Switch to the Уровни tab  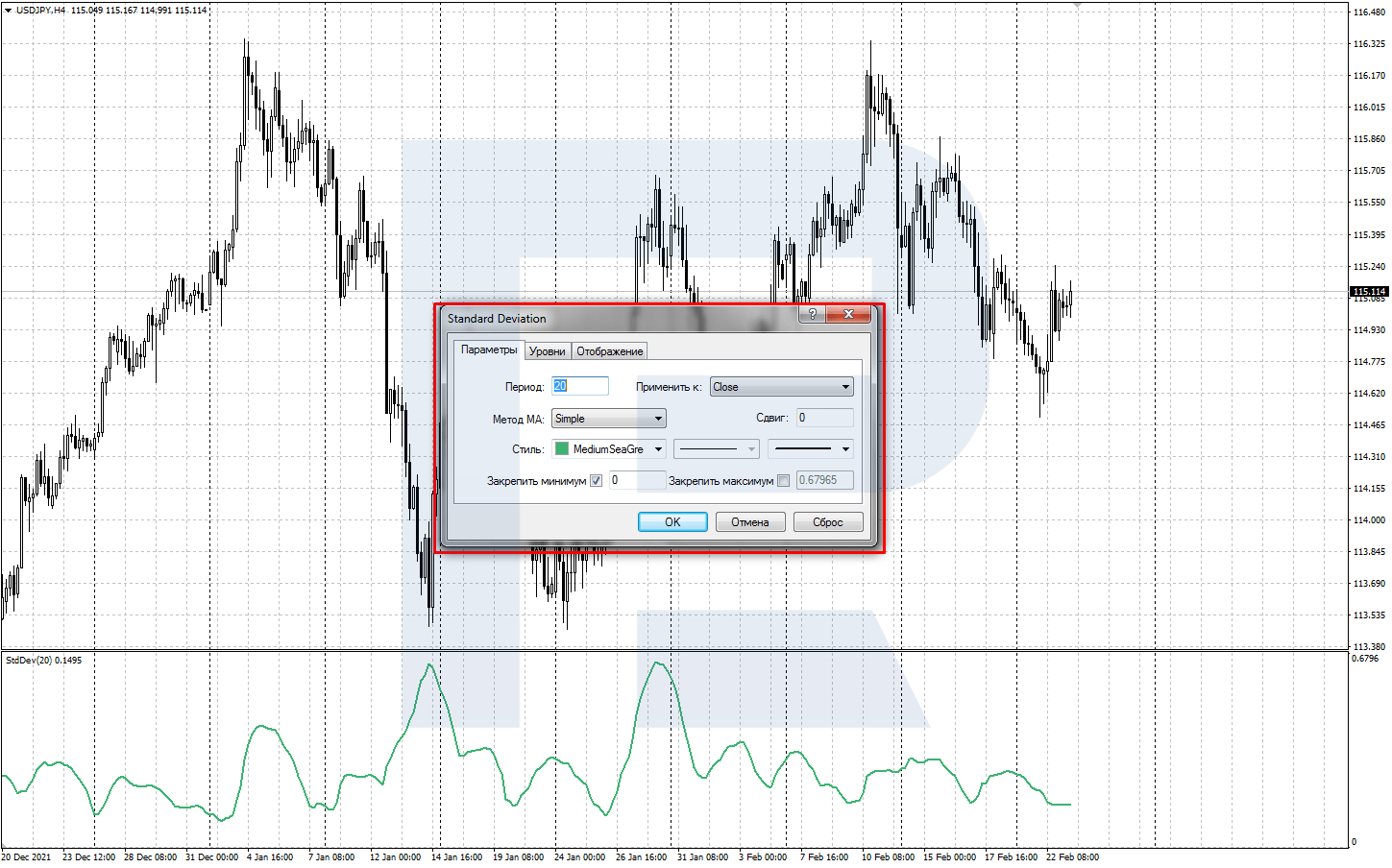(x=548, y=351)
